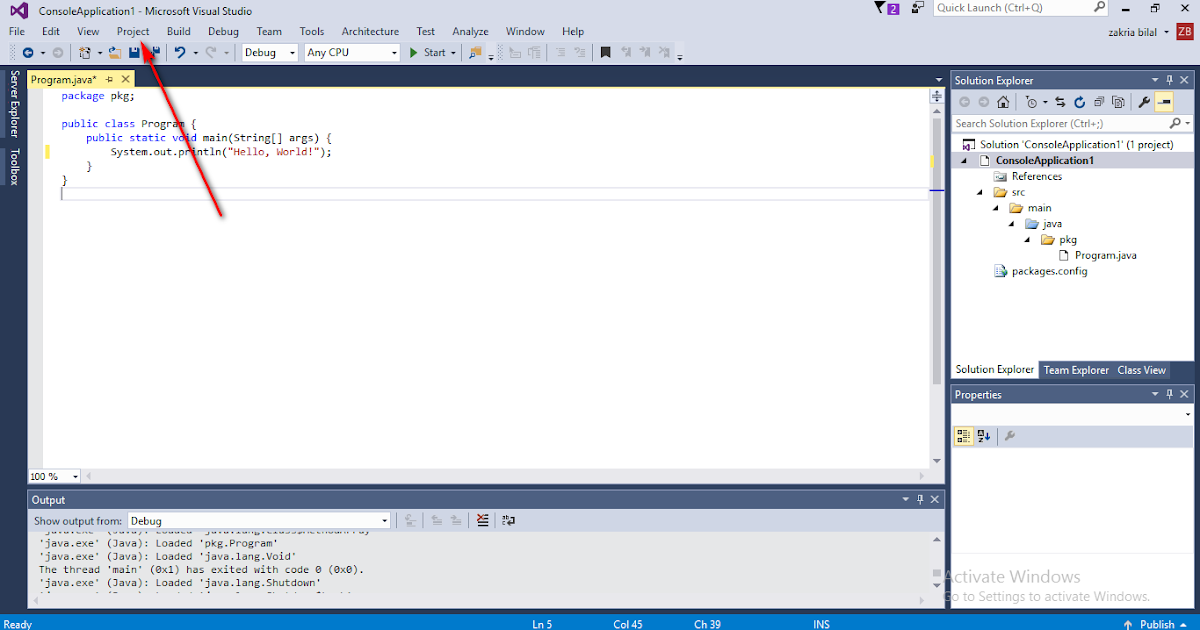Open the Architecture menu
This screenshot has width=1200, height=630.
pos(370,31)
